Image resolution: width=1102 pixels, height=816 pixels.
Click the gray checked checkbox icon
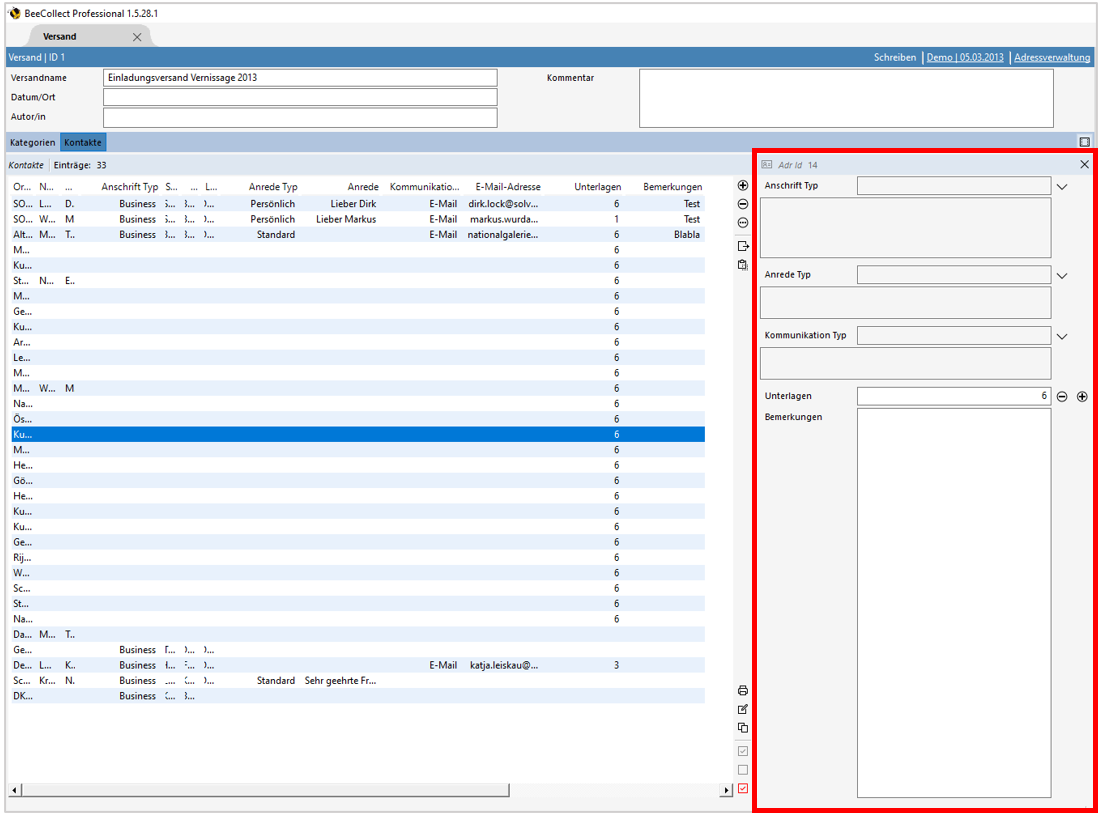(742, 751)
